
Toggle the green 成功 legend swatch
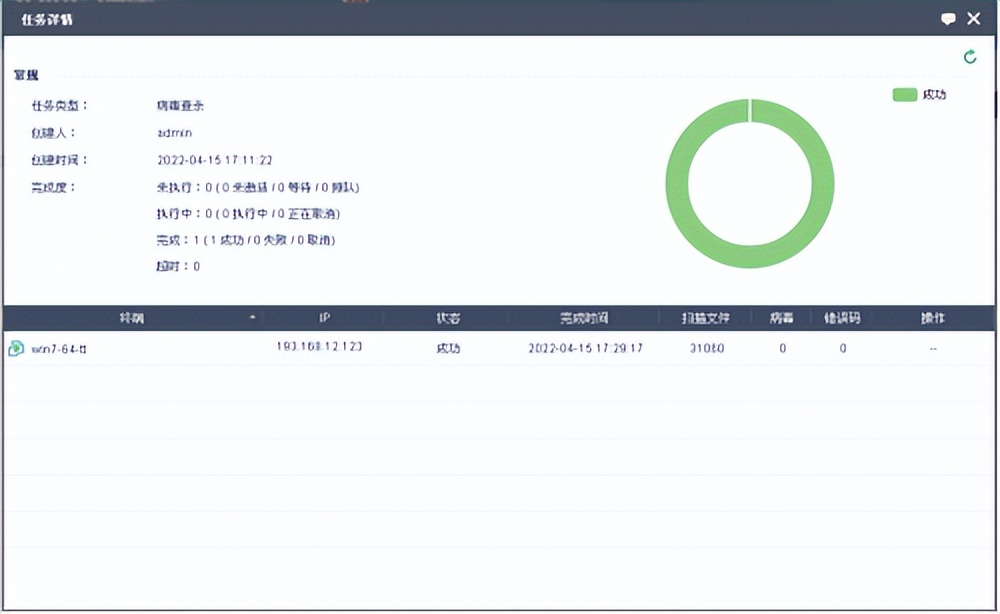click(x=904, y=94)
